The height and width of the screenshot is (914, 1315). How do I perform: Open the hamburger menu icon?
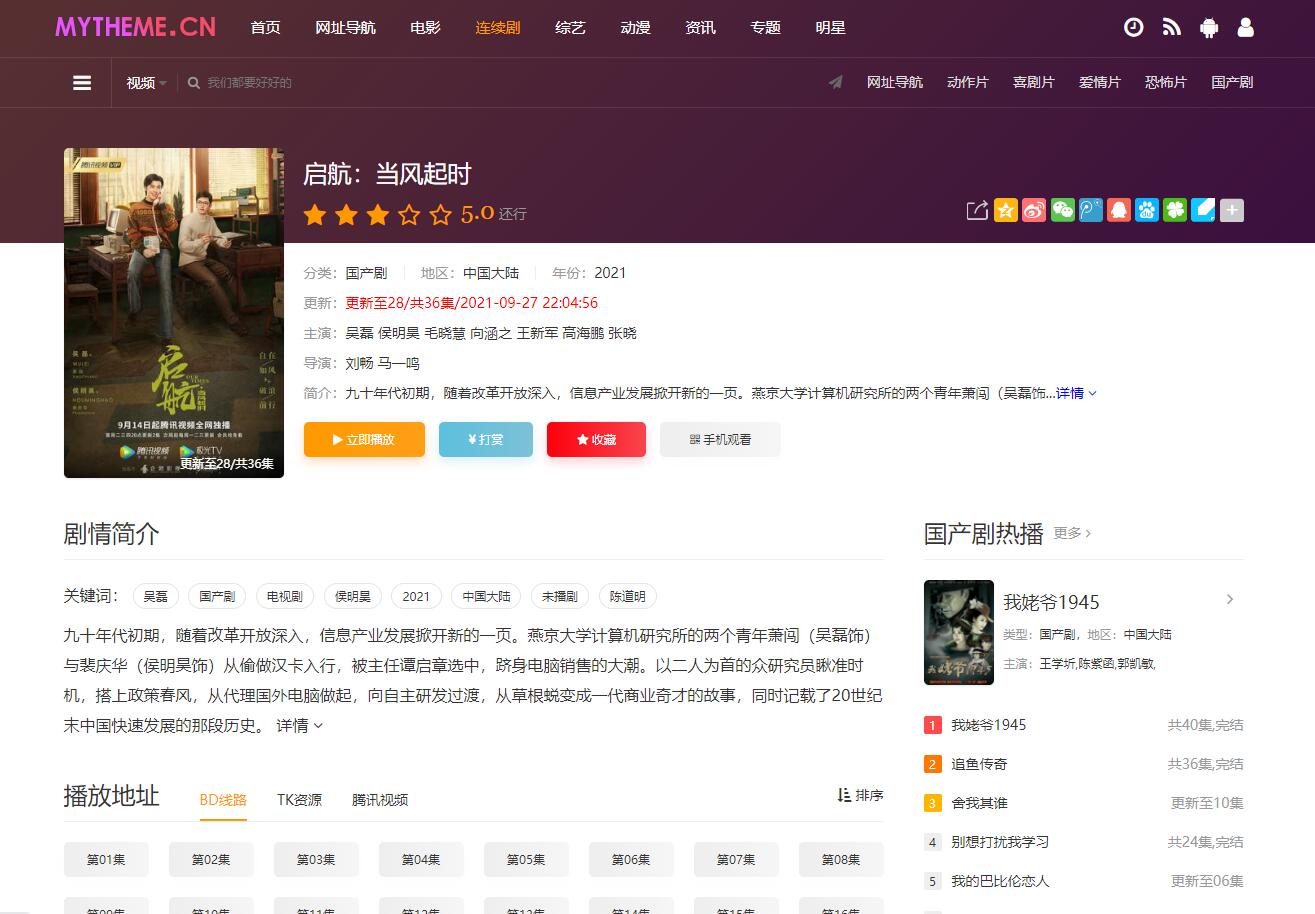tap(82, 83)
